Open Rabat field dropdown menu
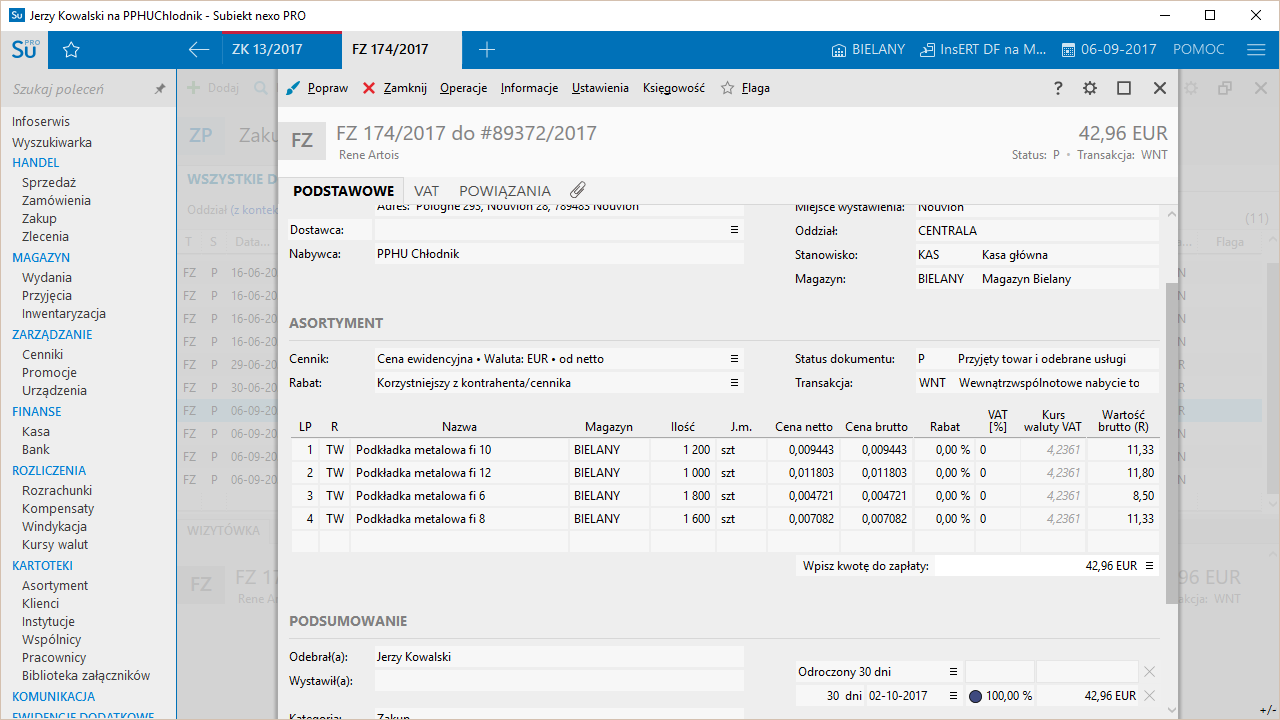The image size is (1280, 720). pos(734,382)
